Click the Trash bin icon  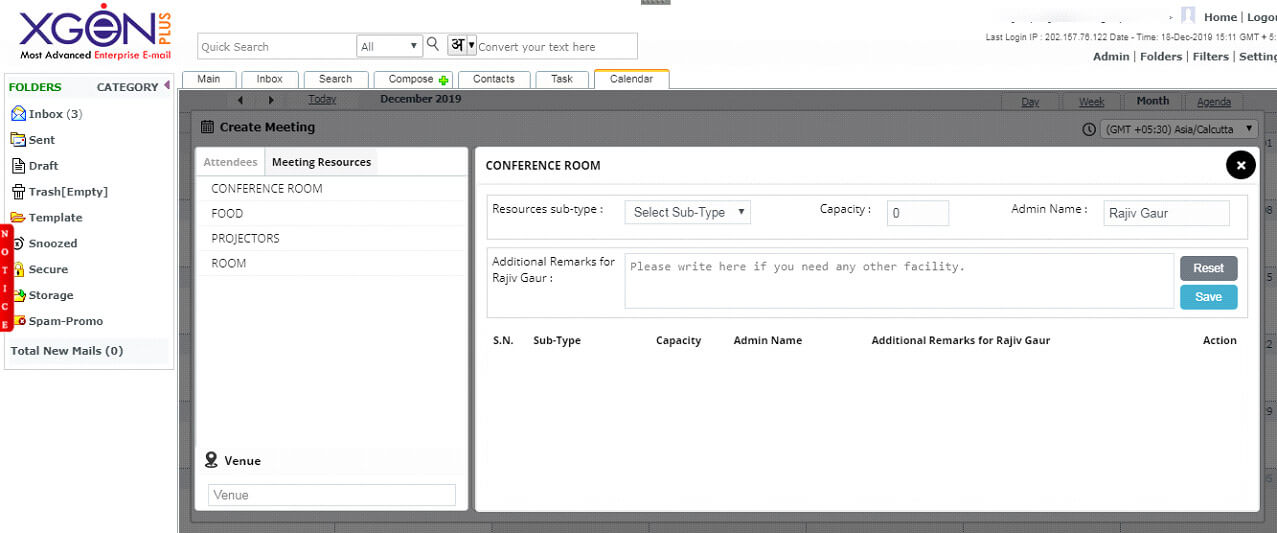18,192
